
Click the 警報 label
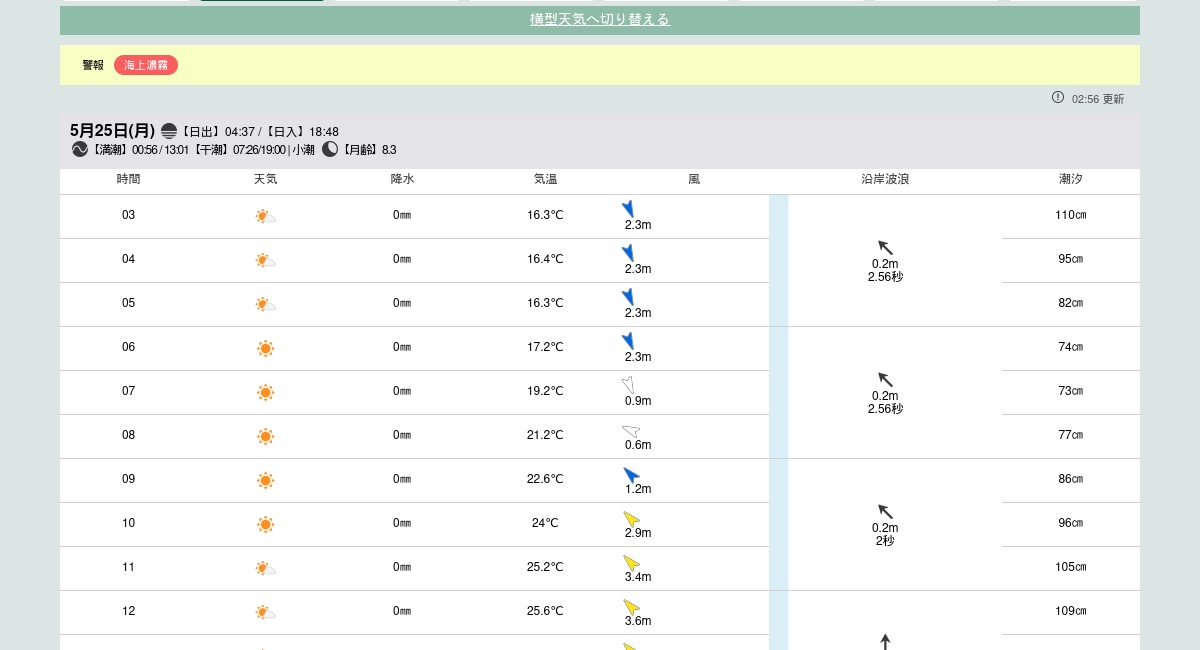coord(93,65)
